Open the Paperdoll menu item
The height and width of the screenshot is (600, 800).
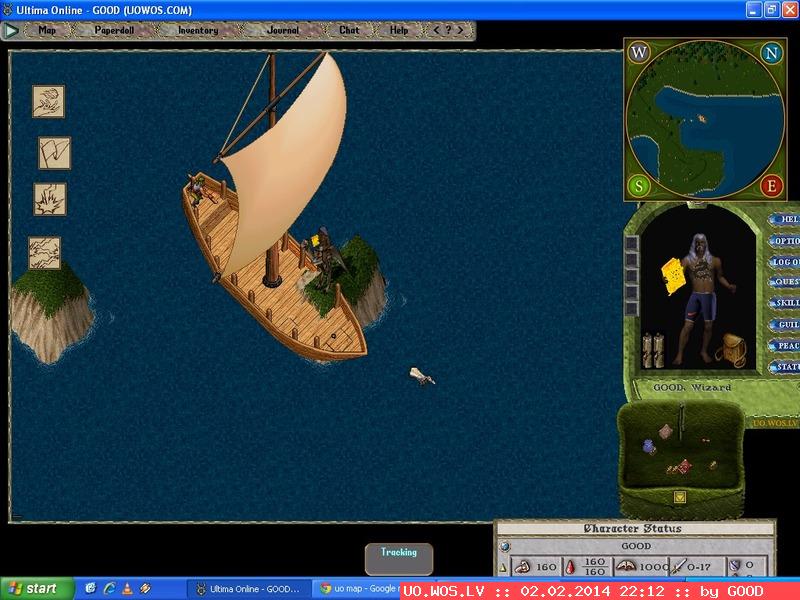(114, 30)
